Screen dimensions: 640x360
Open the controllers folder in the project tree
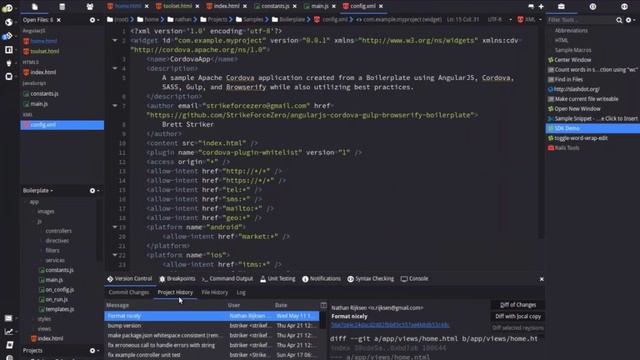58,231
